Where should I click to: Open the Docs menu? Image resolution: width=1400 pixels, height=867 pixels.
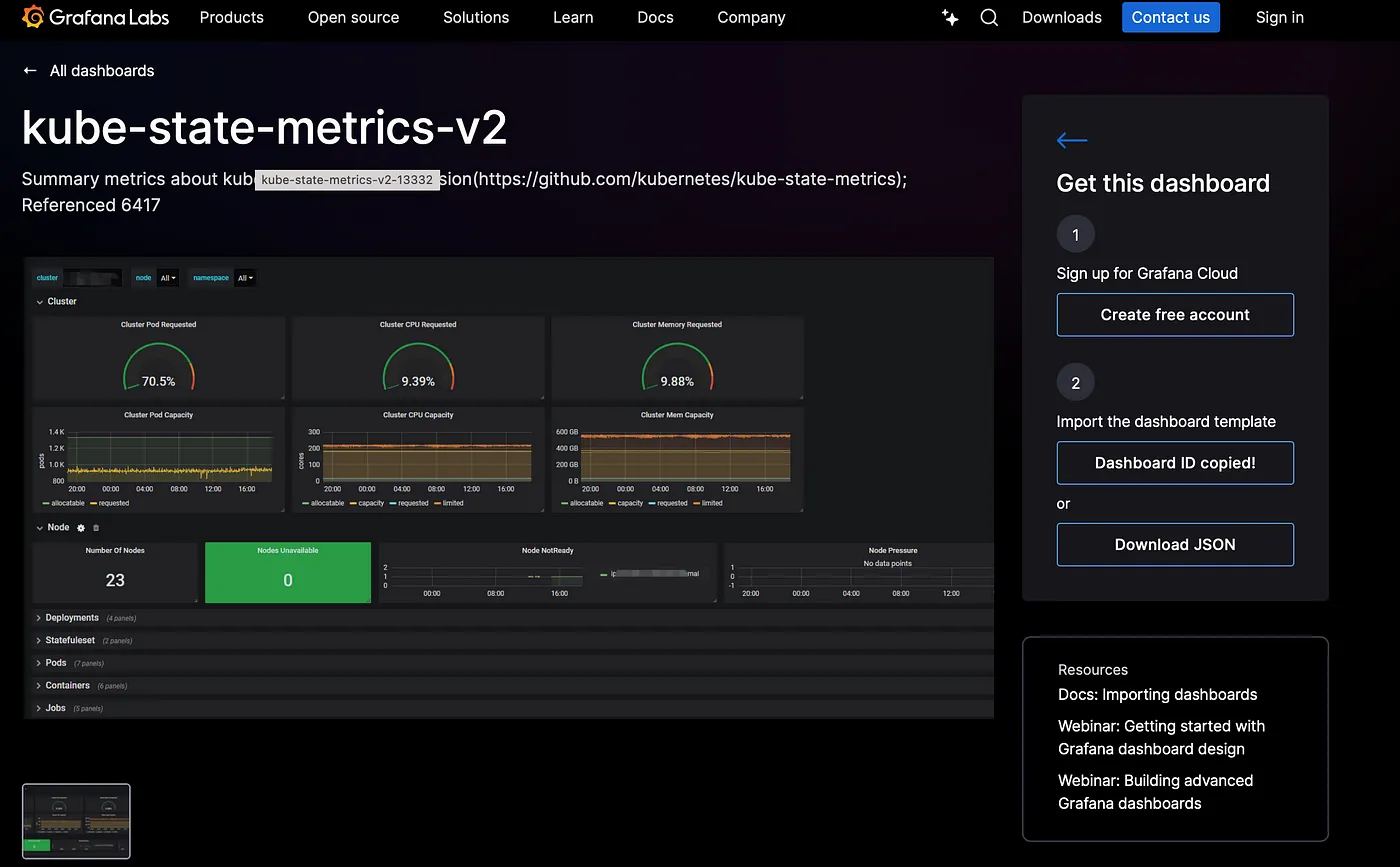(655, 17)
